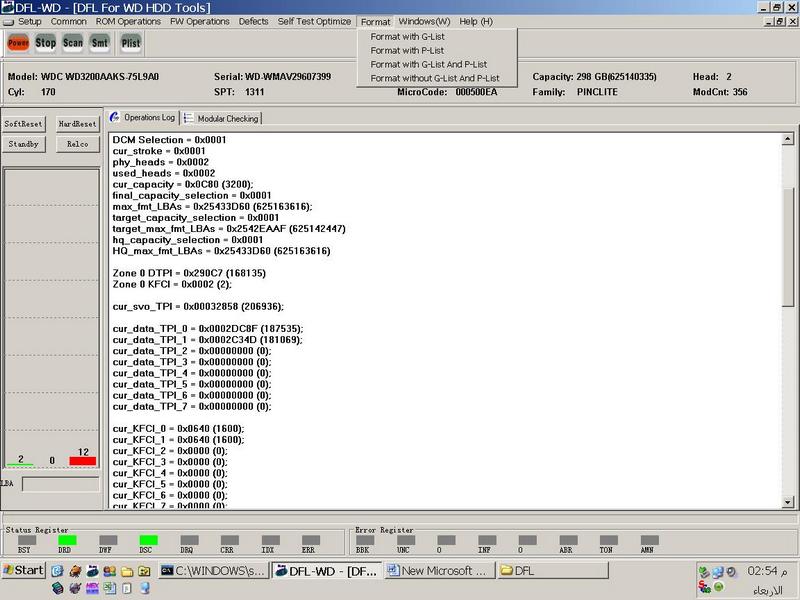Open the Smt toolbar tool

point(99,43)
